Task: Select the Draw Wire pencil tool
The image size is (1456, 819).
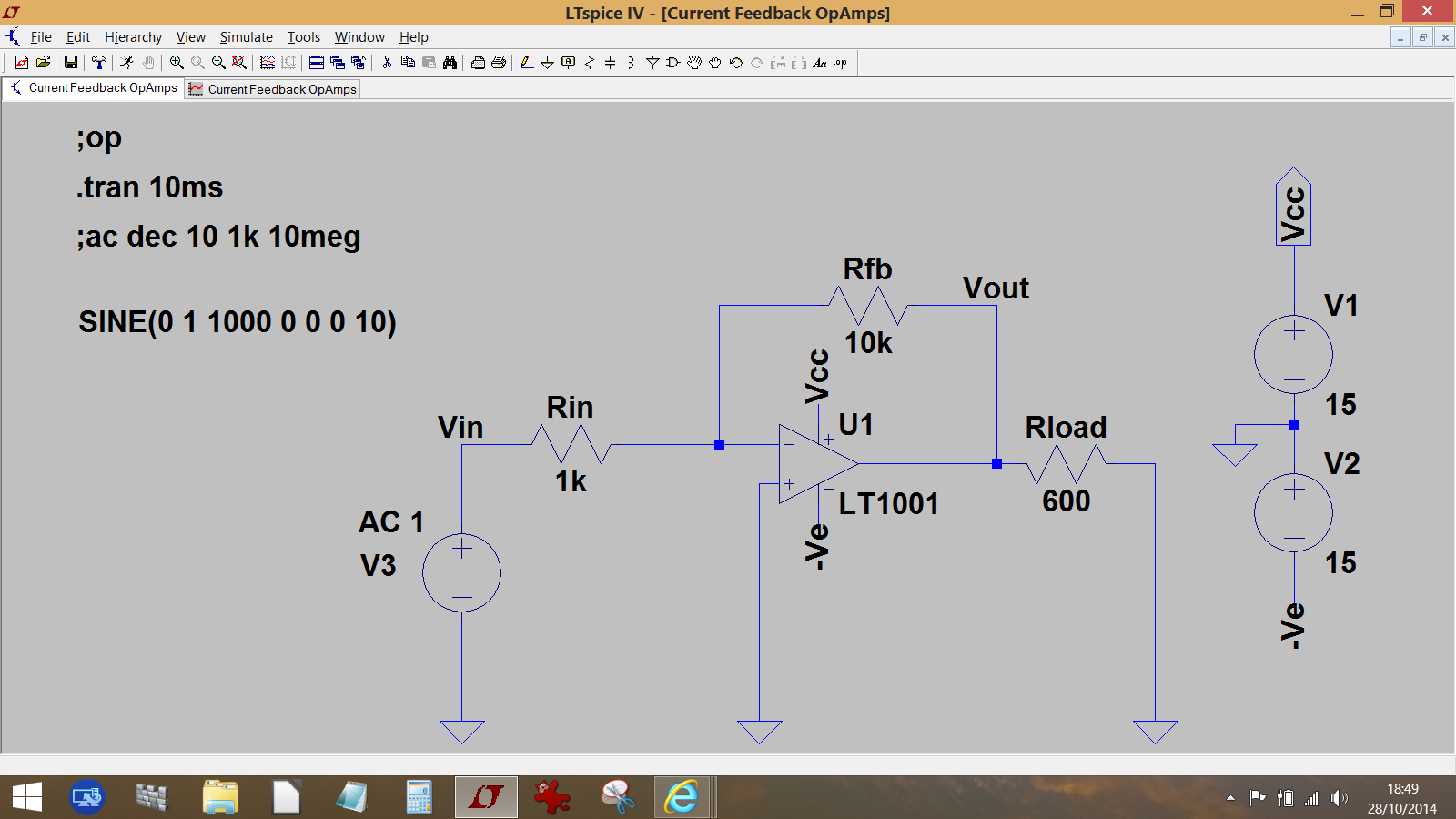Action: 526,63
